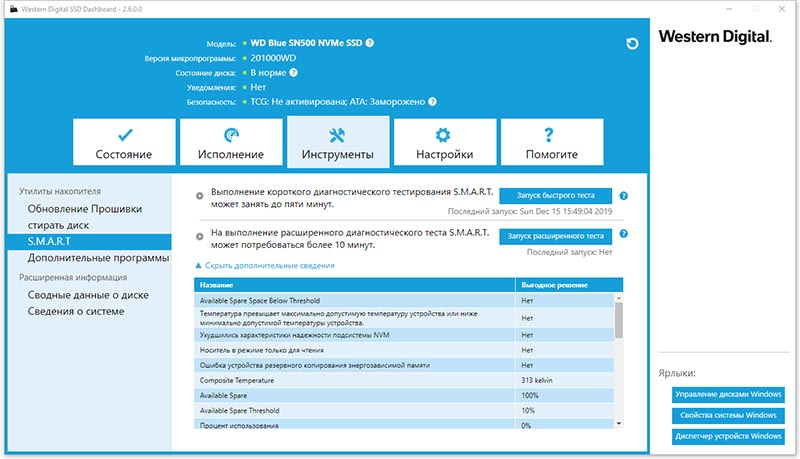Click 'Запуск расширенного теста' button
This screenshot has width=800, height=459.
(x=555, y=237)
